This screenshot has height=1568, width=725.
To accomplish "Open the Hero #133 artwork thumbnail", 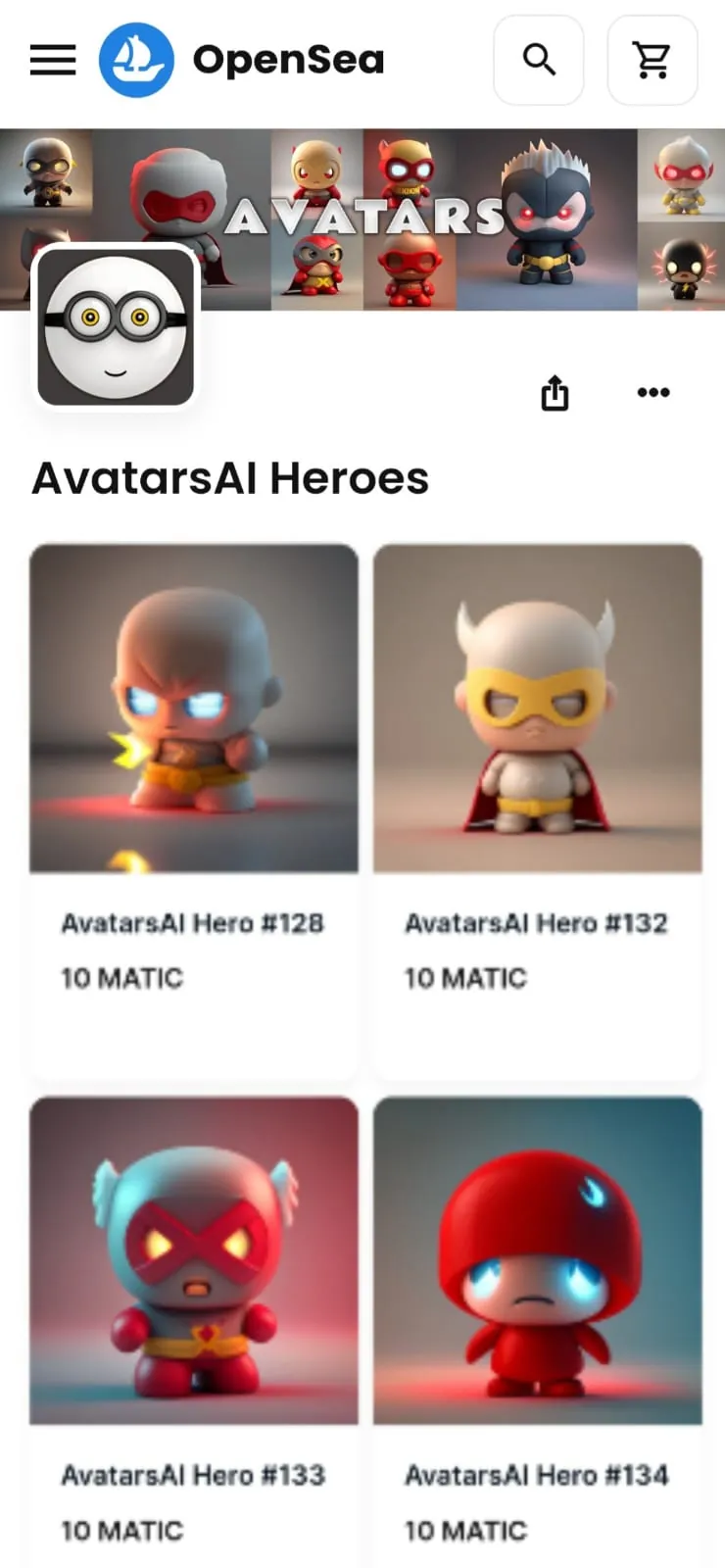I will pos(194,1260).
